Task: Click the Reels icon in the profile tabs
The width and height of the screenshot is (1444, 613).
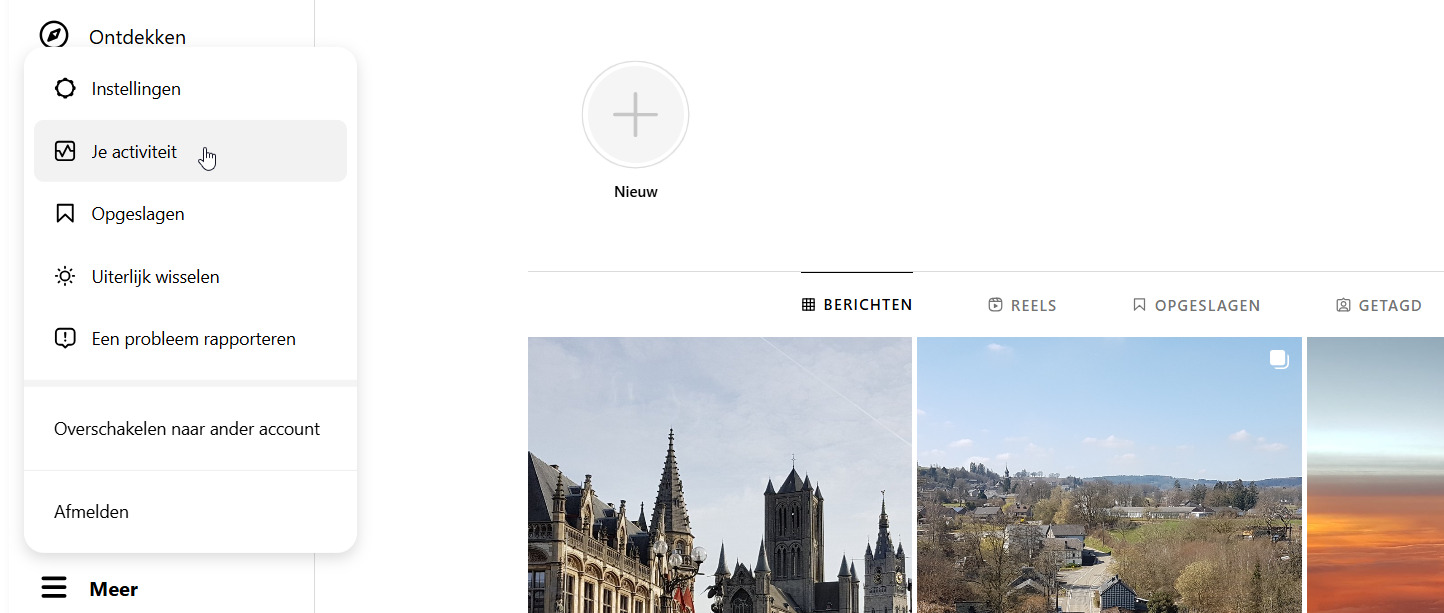Action: 995,305
